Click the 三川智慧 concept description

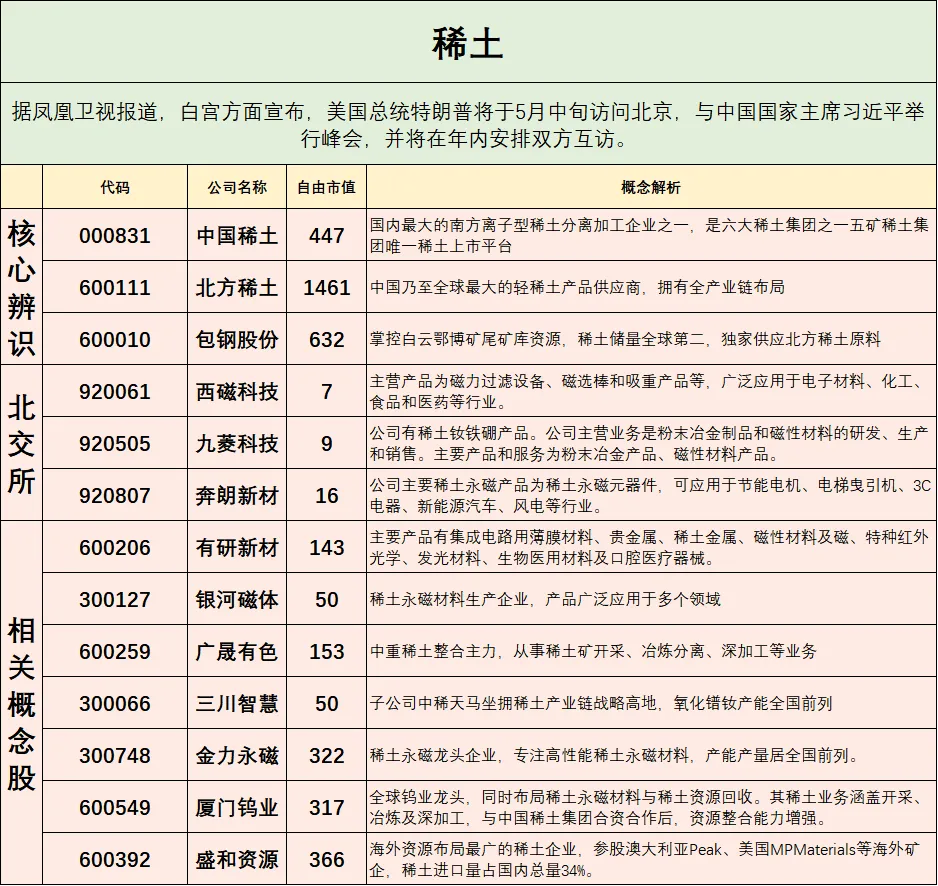click(601, 704)
